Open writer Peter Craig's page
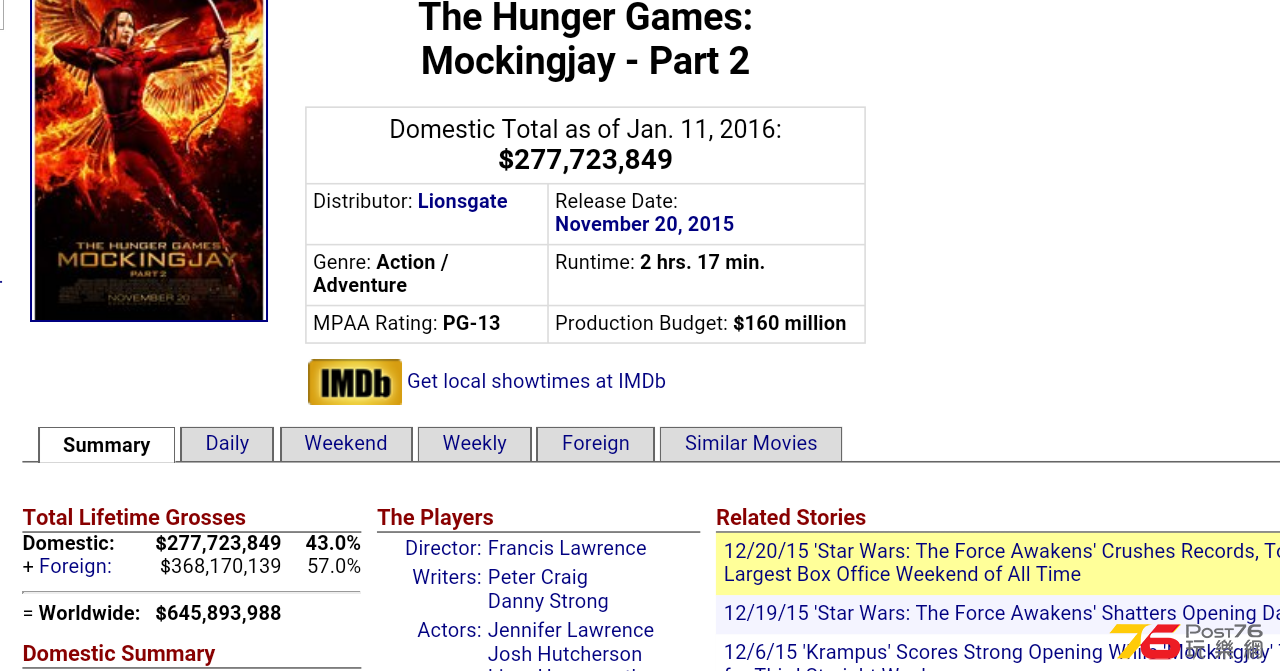Image resolution: width=1280 pixels, height=672 pixels. pos(538,577)
